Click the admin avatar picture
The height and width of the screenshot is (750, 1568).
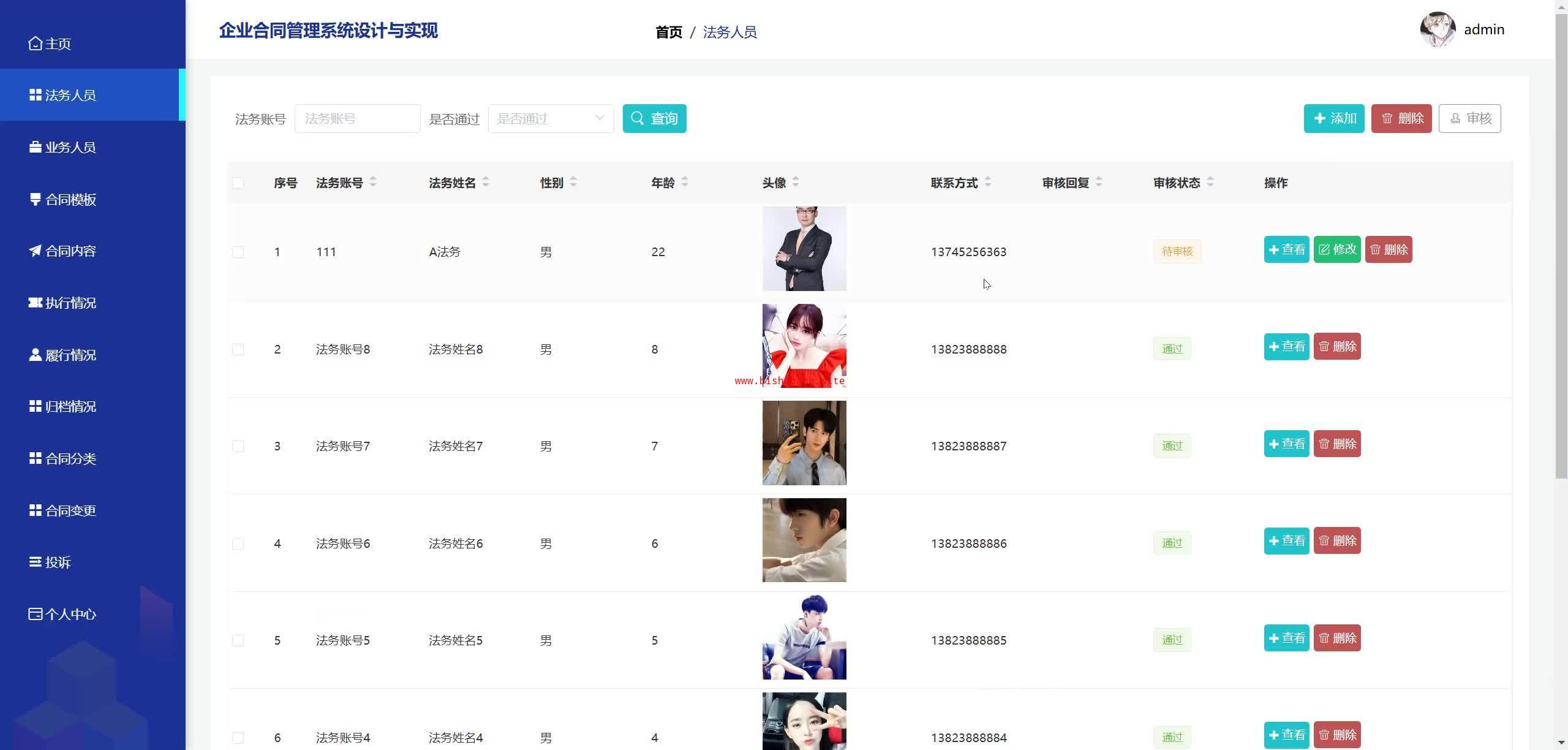1437,29
